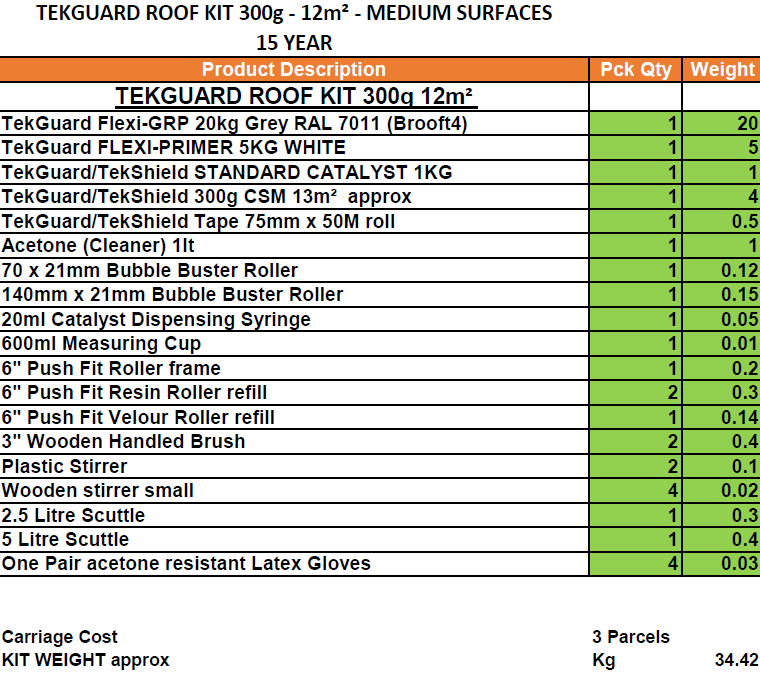Click the Weight column header
Viewport: 760px width, 684px height.
coord(722,70)
